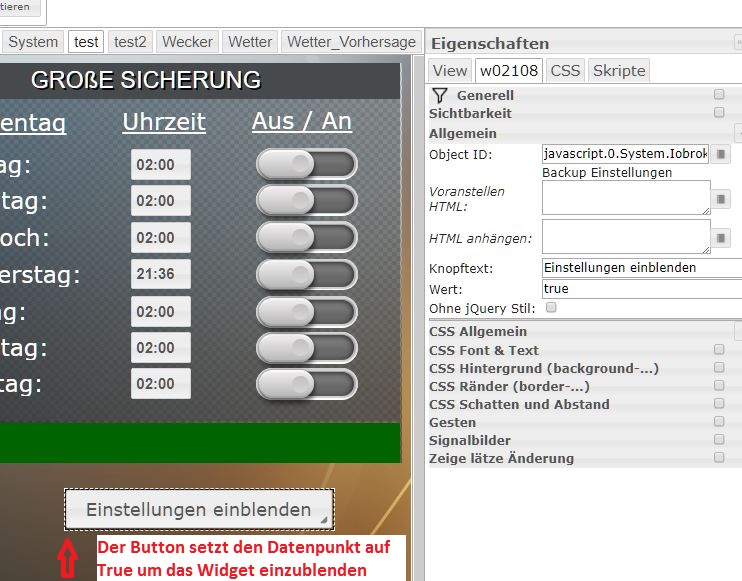Expand the CSS Schatten und Abstand section

point(519,405)
